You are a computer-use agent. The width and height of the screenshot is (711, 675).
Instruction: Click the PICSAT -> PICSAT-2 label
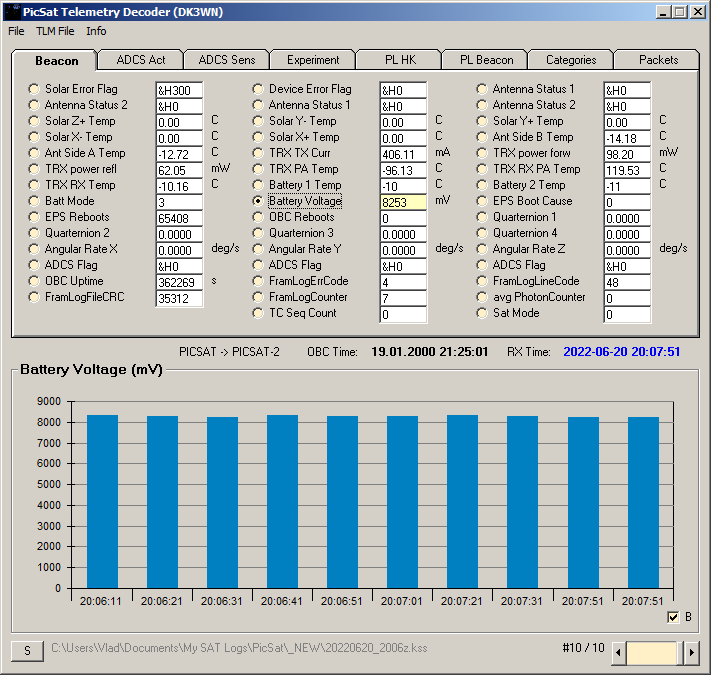(229, 352)
